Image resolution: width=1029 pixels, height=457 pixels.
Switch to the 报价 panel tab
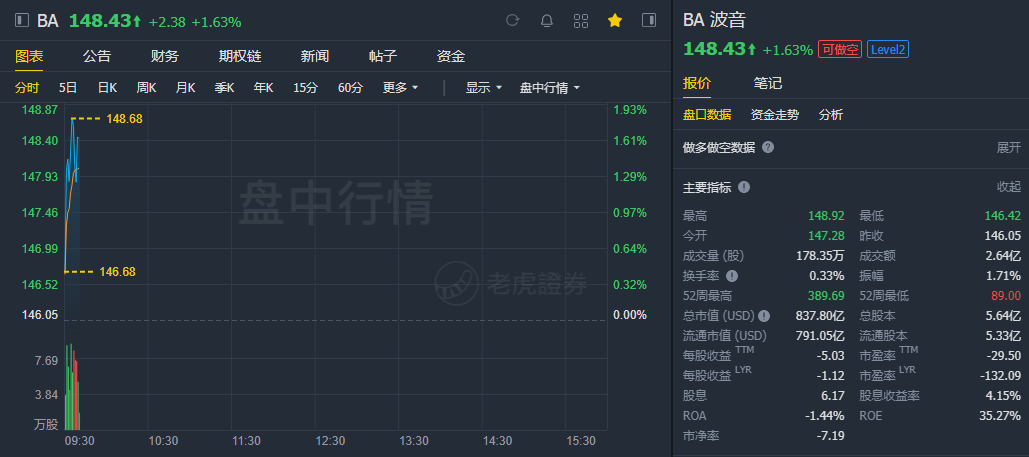tap(697, 83)
